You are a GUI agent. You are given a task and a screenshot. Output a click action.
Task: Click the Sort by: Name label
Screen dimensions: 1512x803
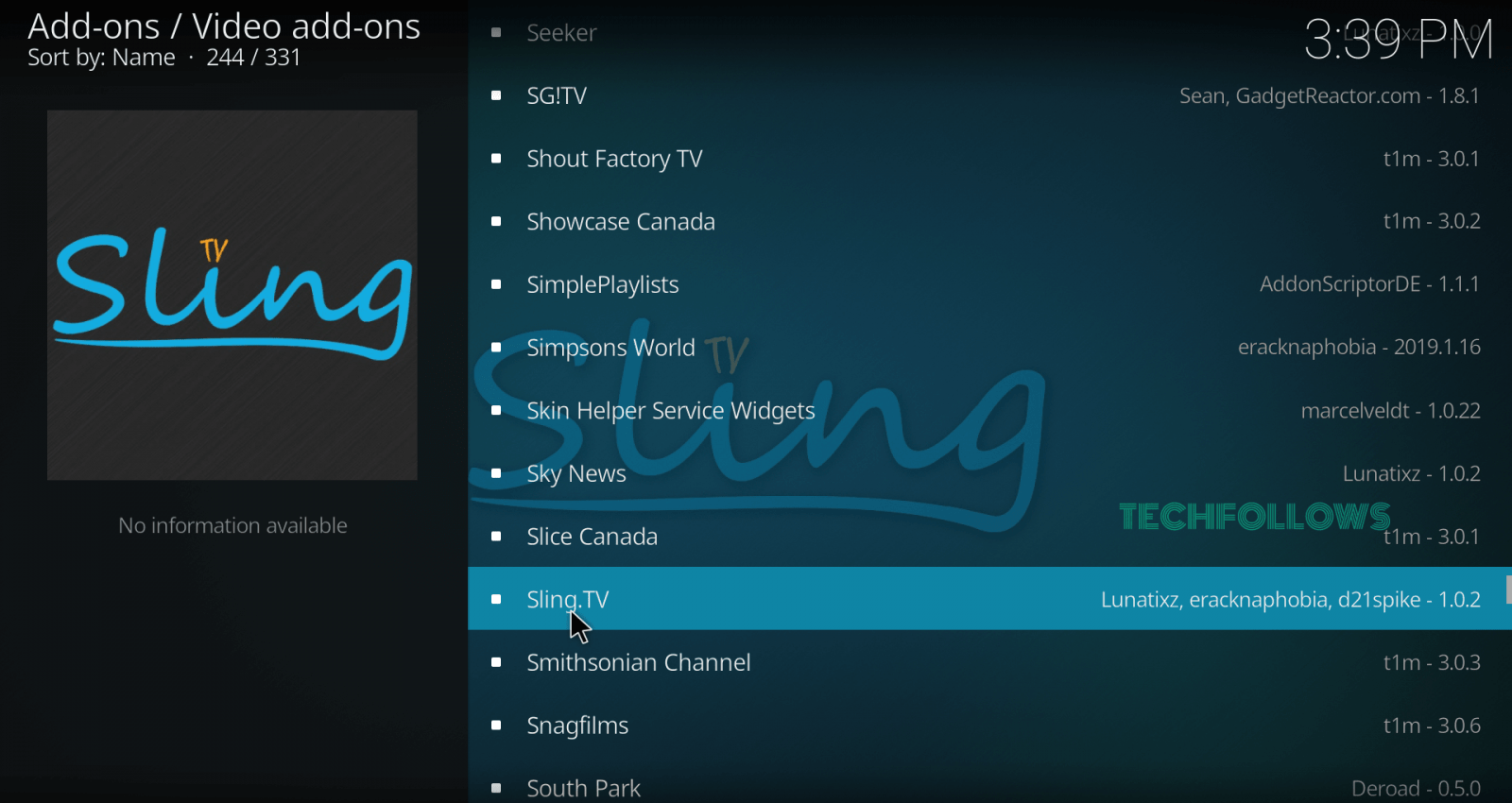coord(101,58)
